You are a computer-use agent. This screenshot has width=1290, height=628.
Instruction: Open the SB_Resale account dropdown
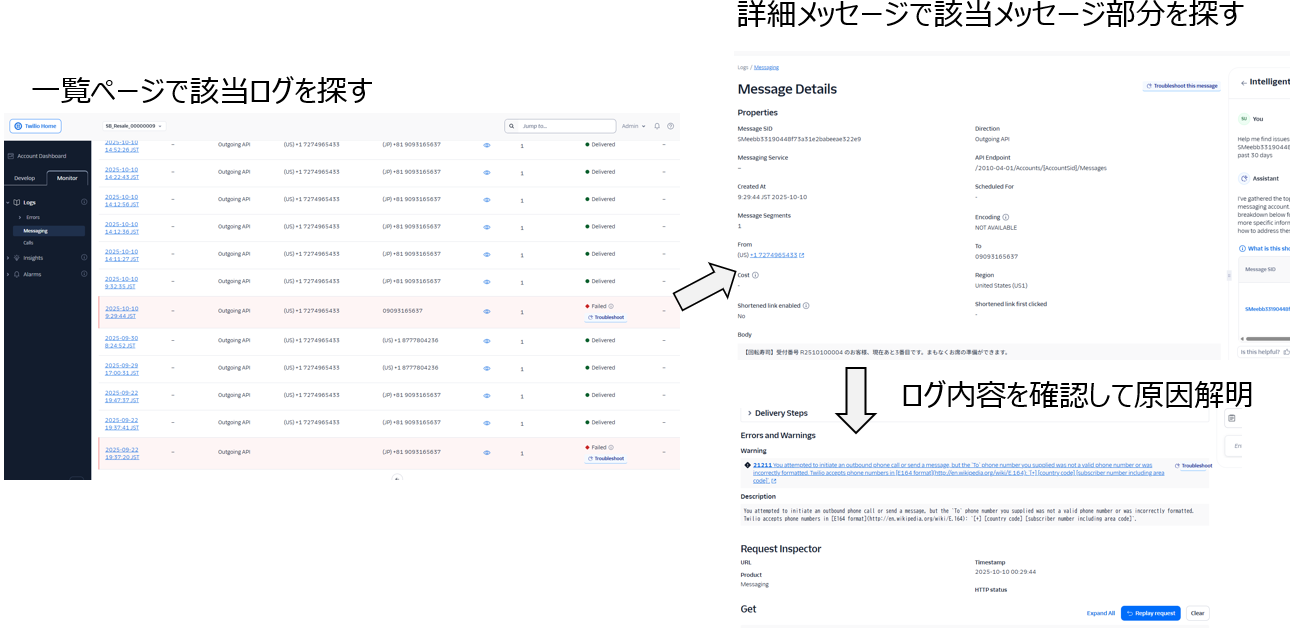point(135,126)
